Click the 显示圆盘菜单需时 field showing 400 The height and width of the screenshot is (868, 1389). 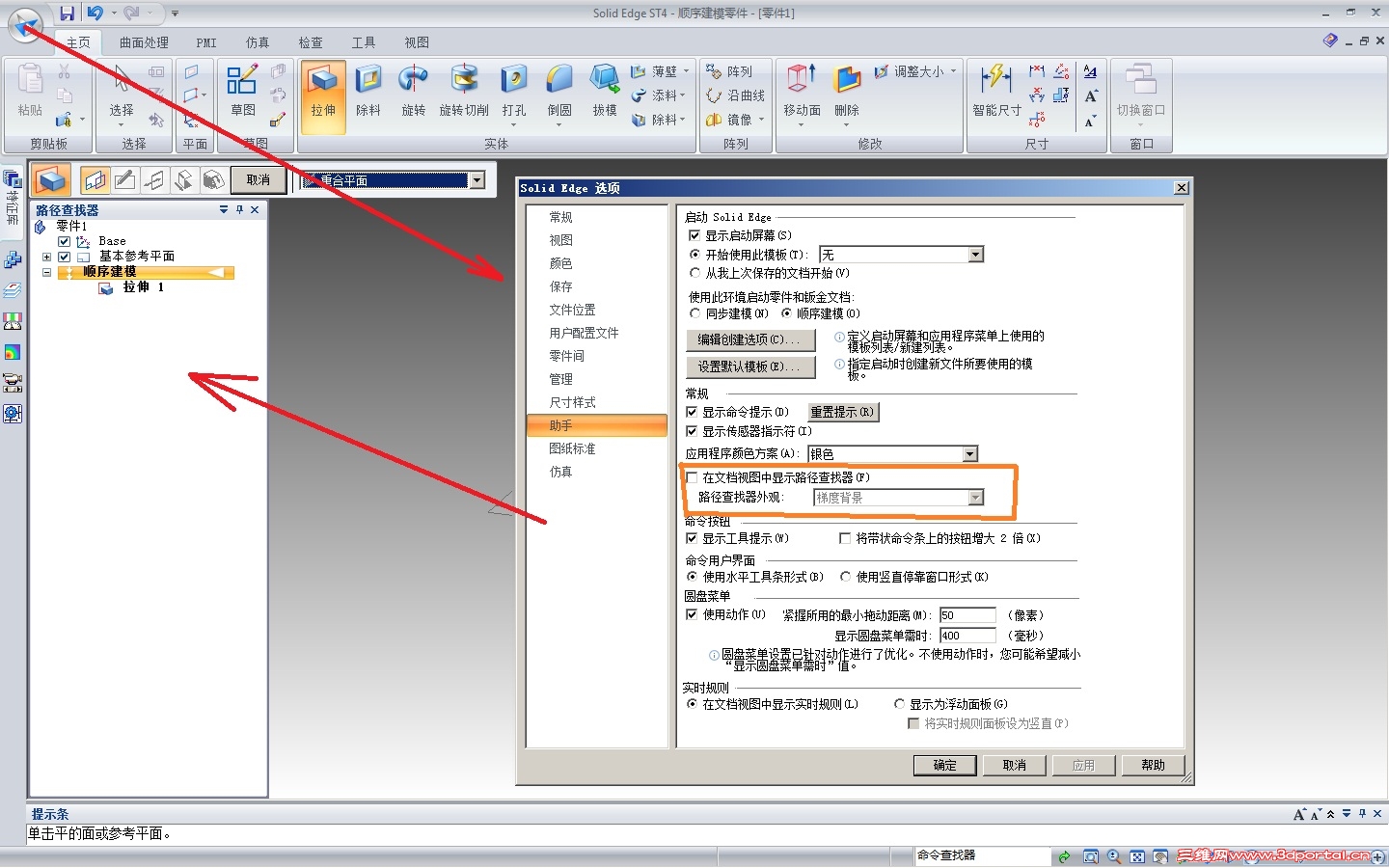point(967,636)
